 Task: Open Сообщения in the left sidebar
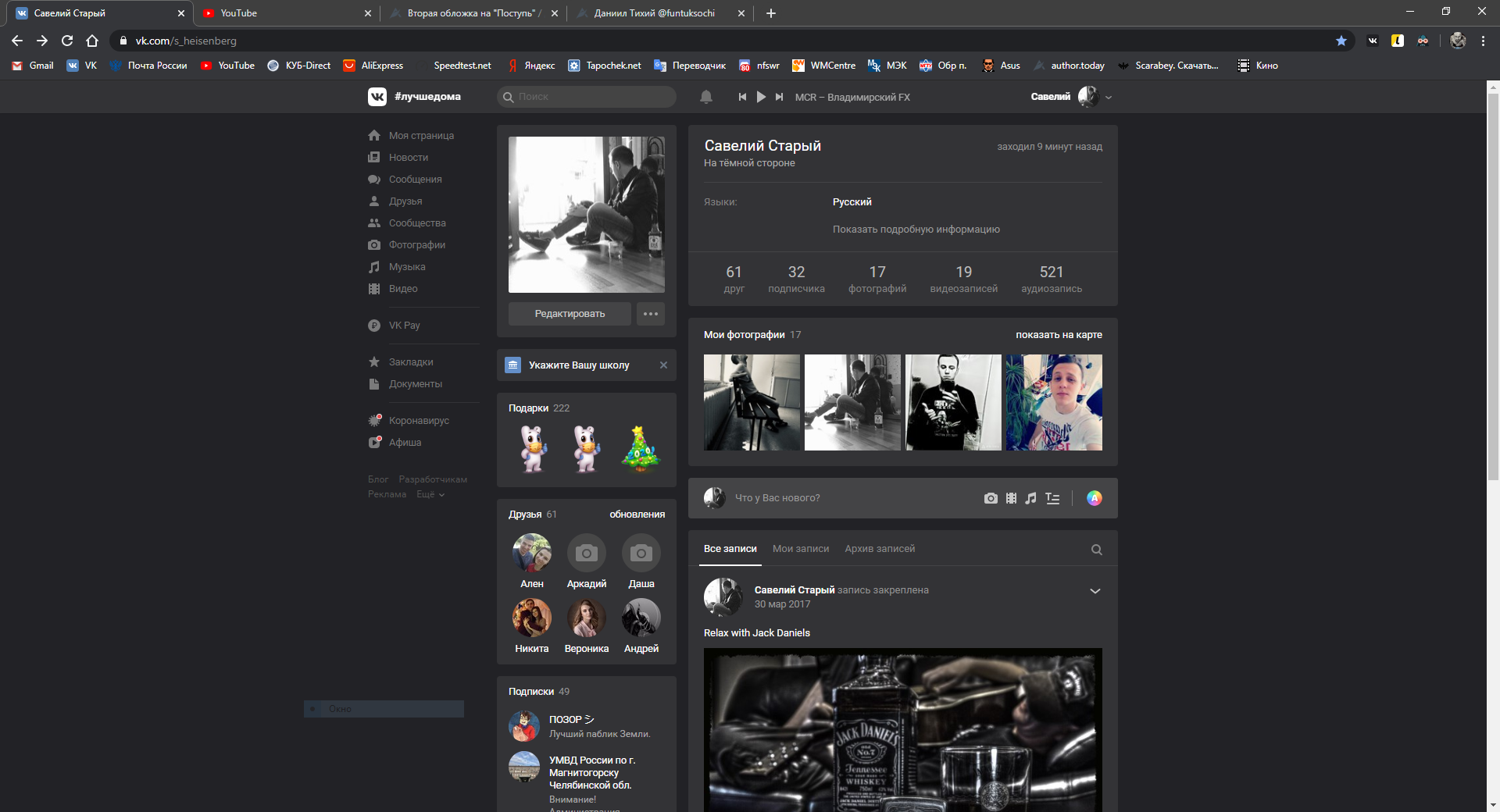click(x=415, y=180)
